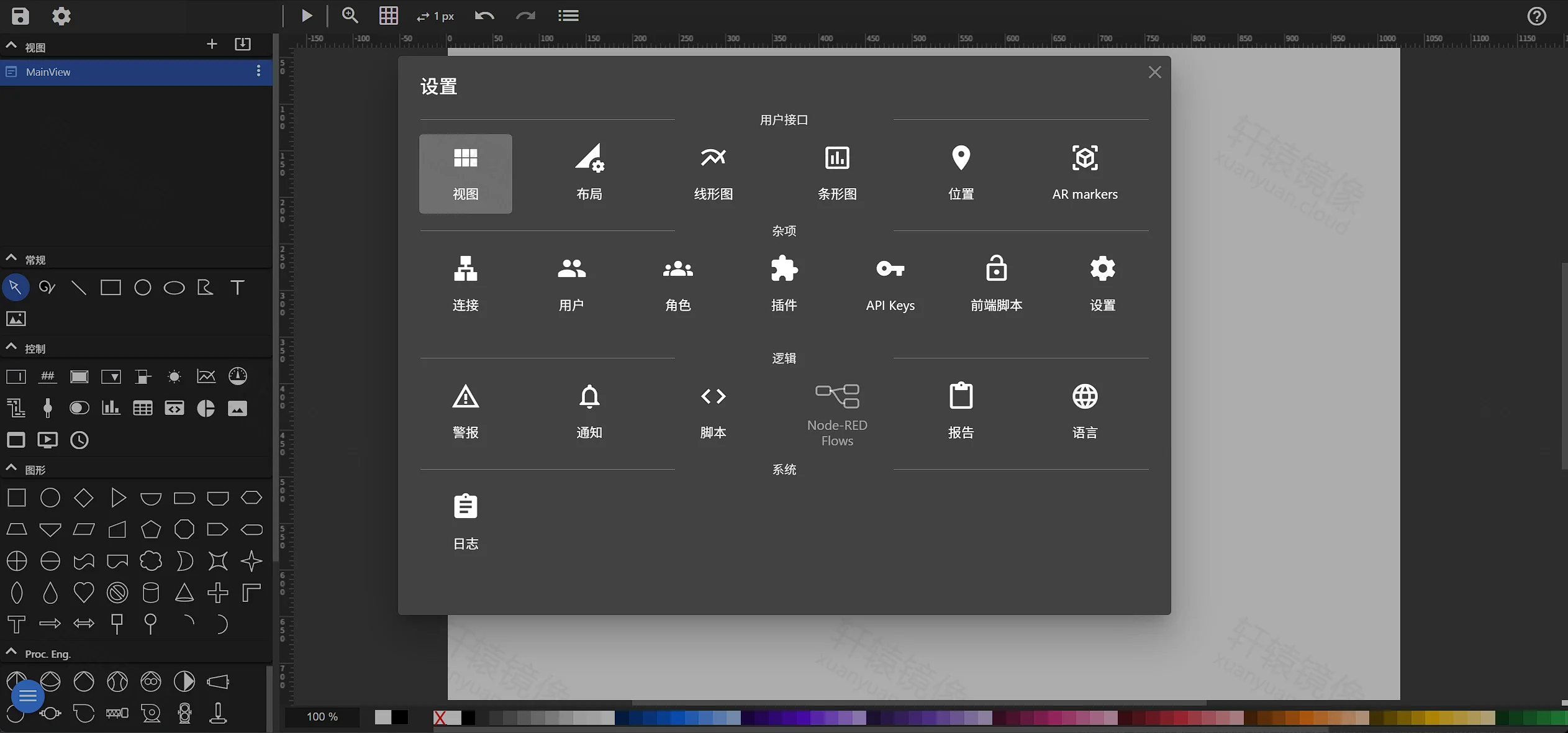1568x733 pixels.
Task: Open the Alarms (警报) settings
Action: coord(465,412)
